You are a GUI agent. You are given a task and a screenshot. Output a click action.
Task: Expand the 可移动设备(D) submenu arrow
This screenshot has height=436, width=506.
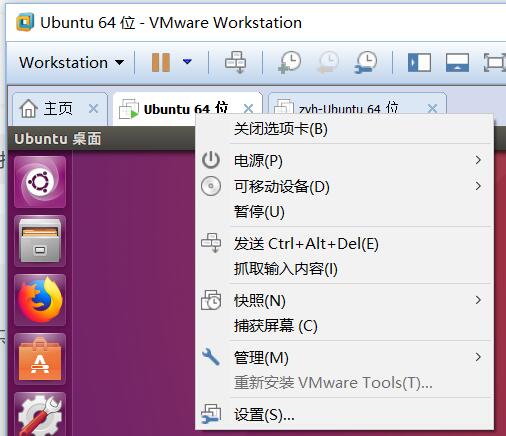click(x=478, y=186)
